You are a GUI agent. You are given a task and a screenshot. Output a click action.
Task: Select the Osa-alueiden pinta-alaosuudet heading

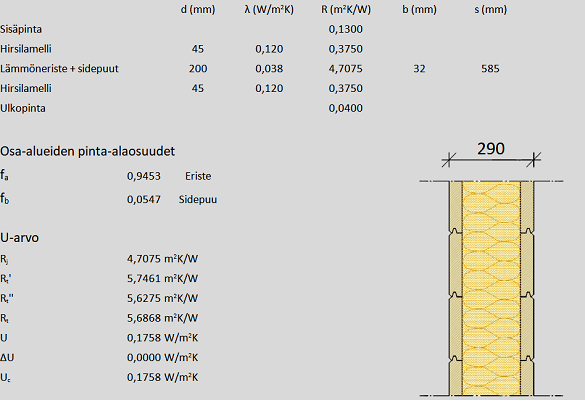(87, 151)
